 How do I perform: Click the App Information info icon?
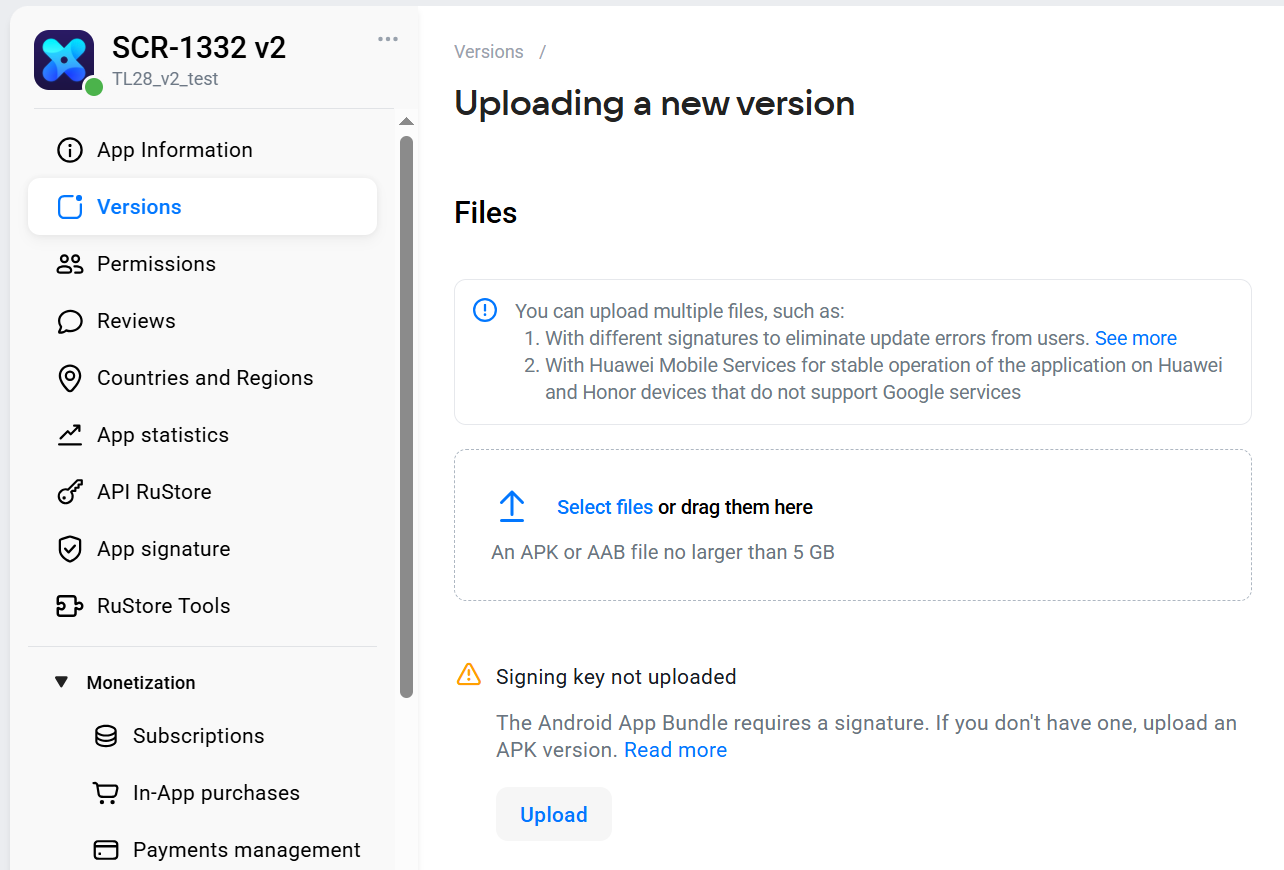click(x=70, y=150)
